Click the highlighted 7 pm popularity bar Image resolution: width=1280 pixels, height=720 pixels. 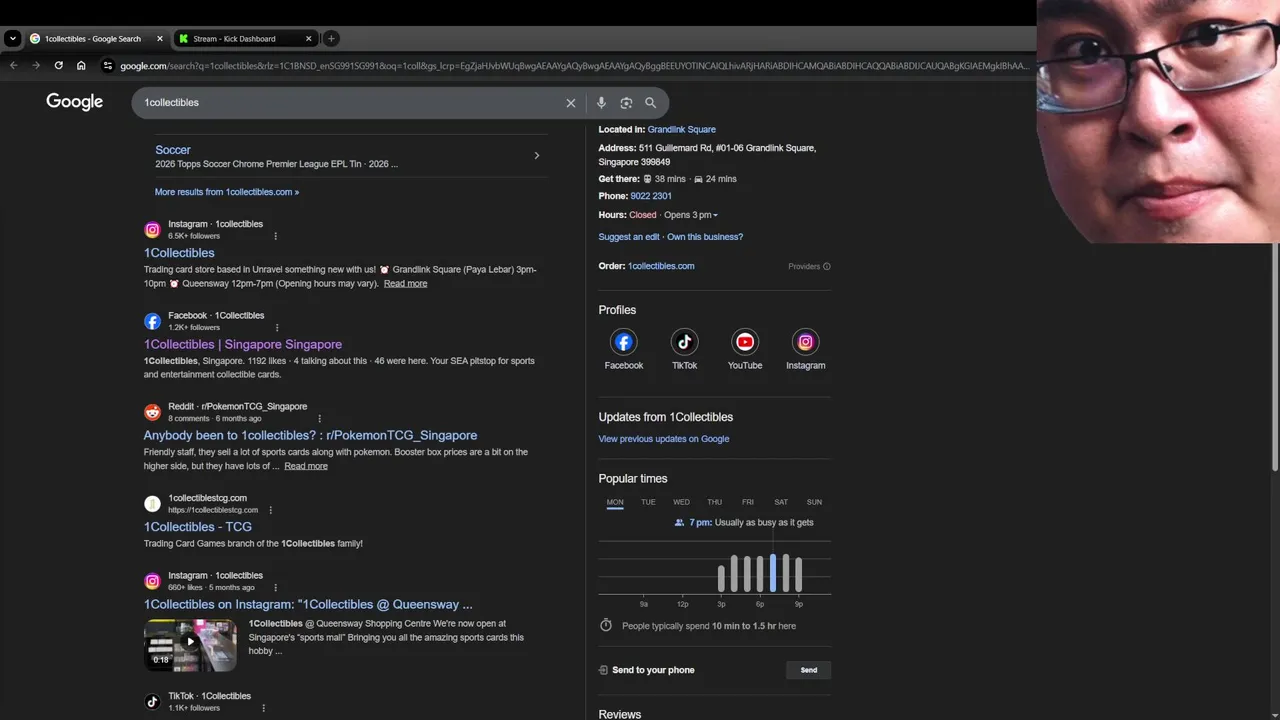coord(773,573)
